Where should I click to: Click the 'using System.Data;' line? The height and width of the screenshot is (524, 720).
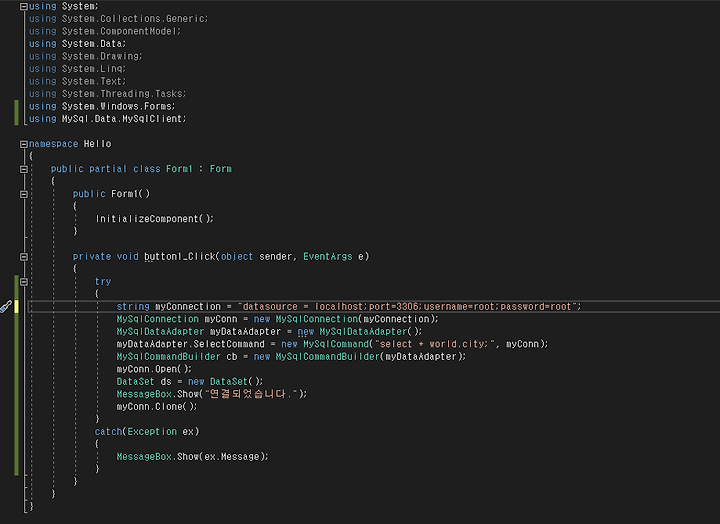[x=78, y=44]
